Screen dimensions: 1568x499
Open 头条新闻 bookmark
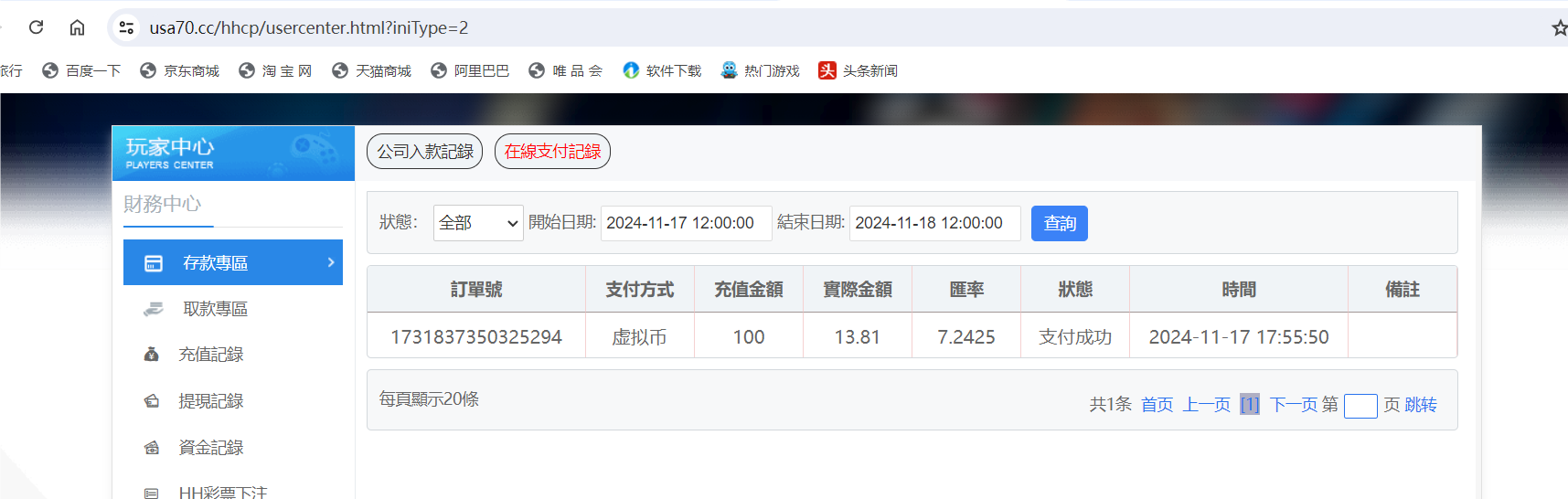point(858,70)
